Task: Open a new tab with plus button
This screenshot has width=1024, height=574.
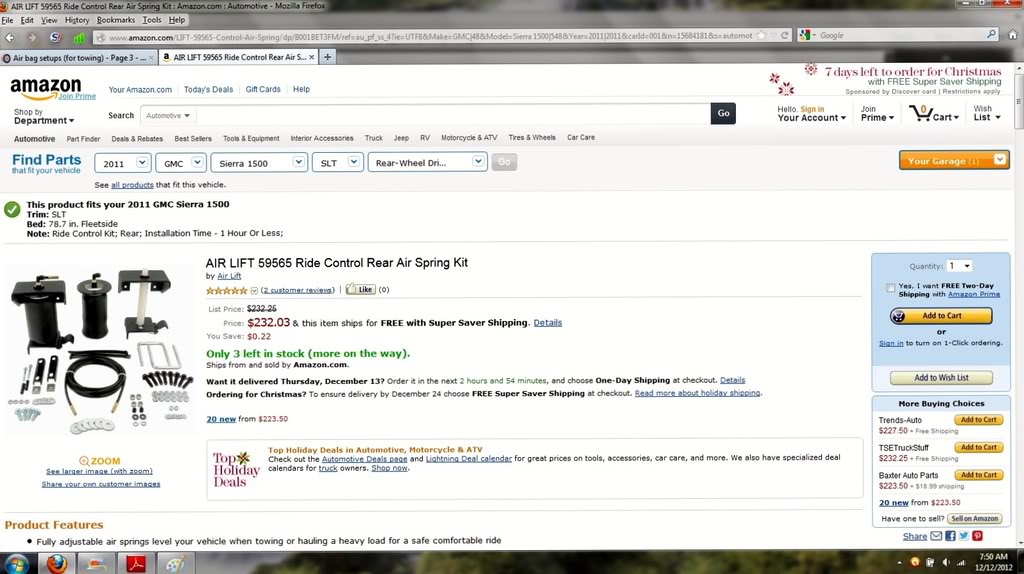Action: (x=327, y=57)
